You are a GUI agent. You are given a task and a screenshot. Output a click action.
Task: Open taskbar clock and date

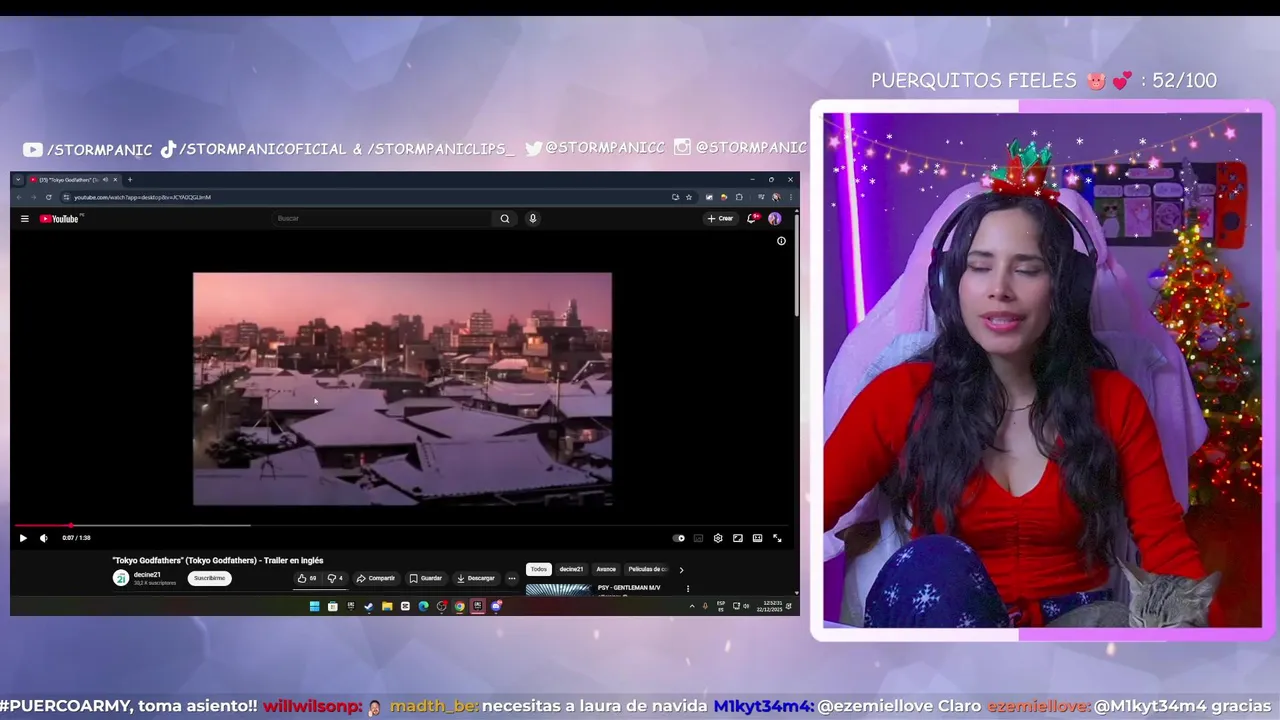click(772, 606)
